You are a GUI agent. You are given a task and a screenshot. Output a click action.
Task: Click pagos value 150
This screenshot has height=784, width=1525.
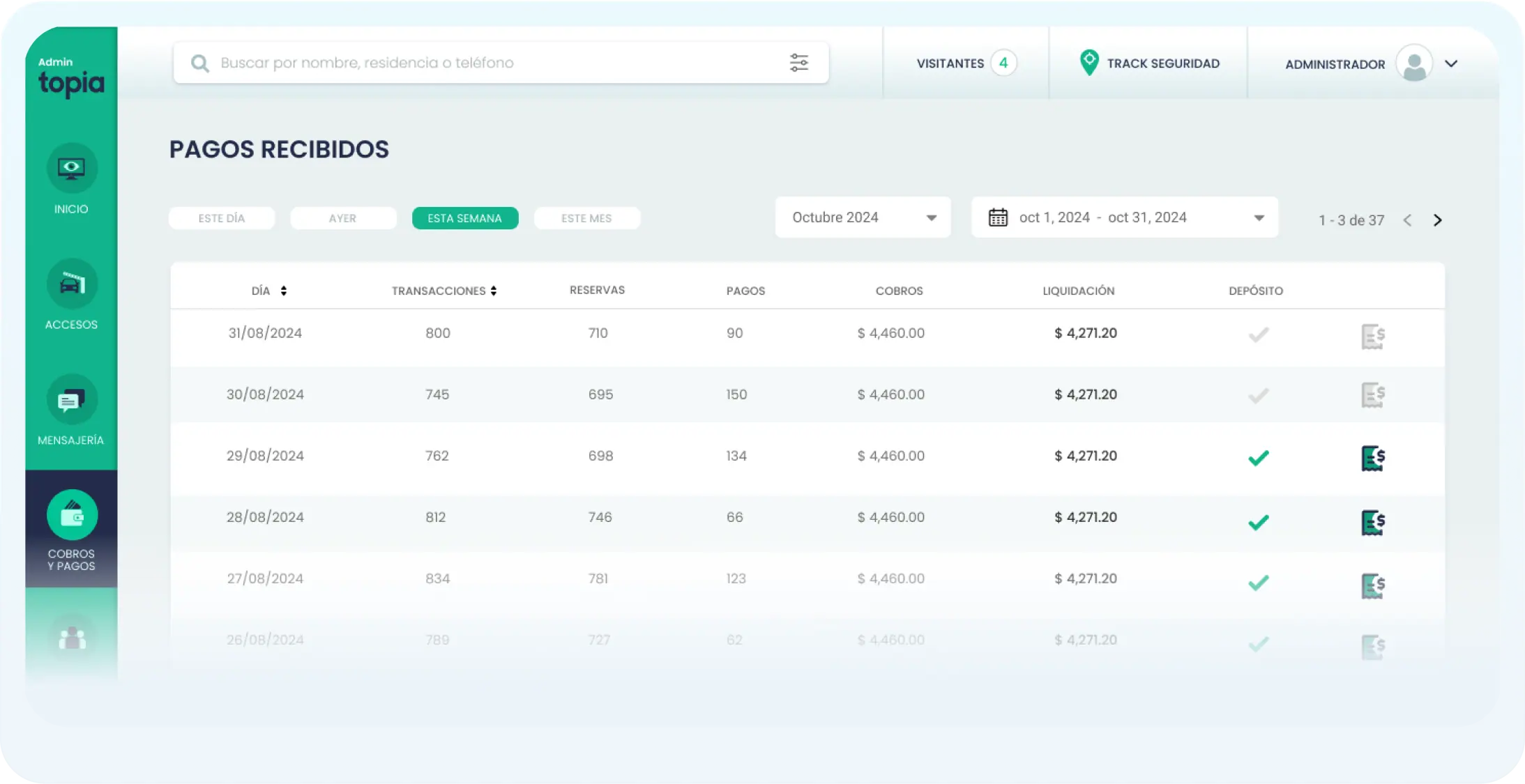[x=736, y=394]
